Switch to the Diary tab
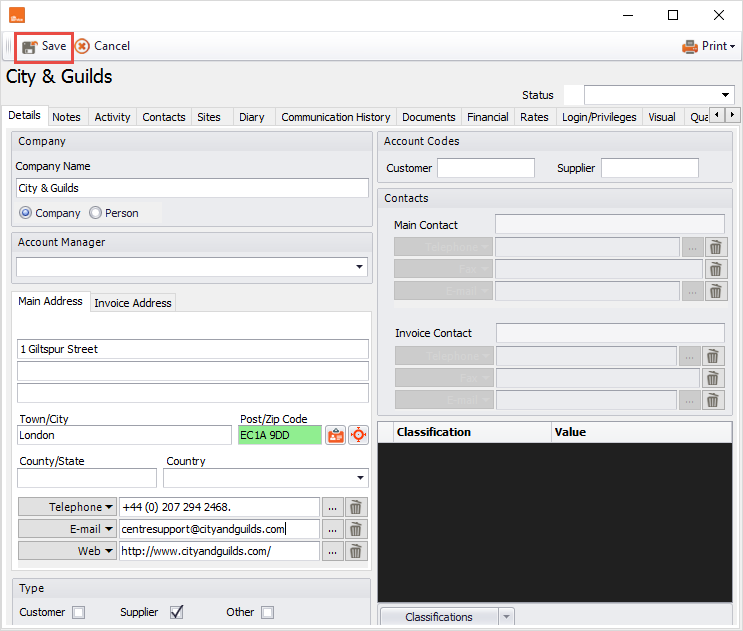Screen dimensions: 743x631 (252, 117)
